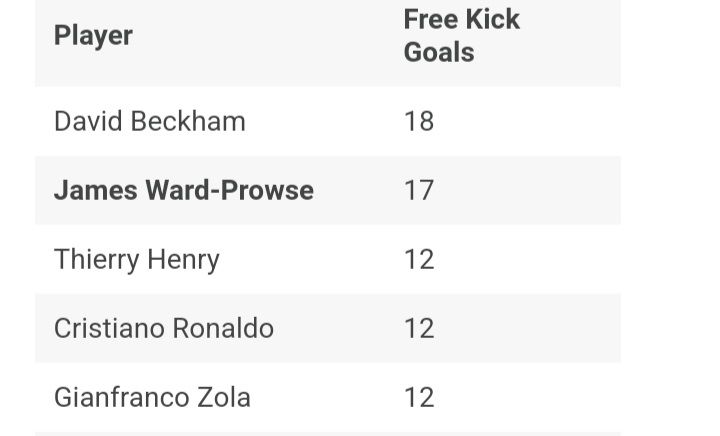Select the bold James Ward-Prowse name
The image size is (720, 436).
pyautogui.click(x=183, y=190)
